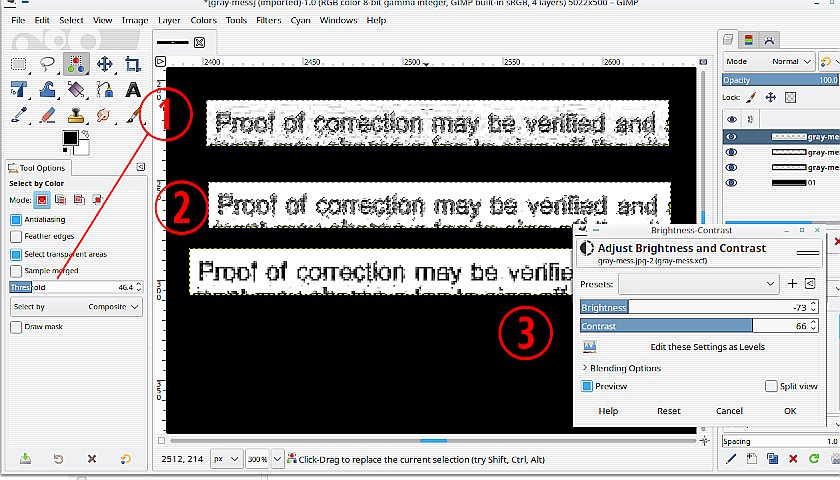The image size is (840, 480).
Task: Select the Eraser tool
Action: point(48,115)
